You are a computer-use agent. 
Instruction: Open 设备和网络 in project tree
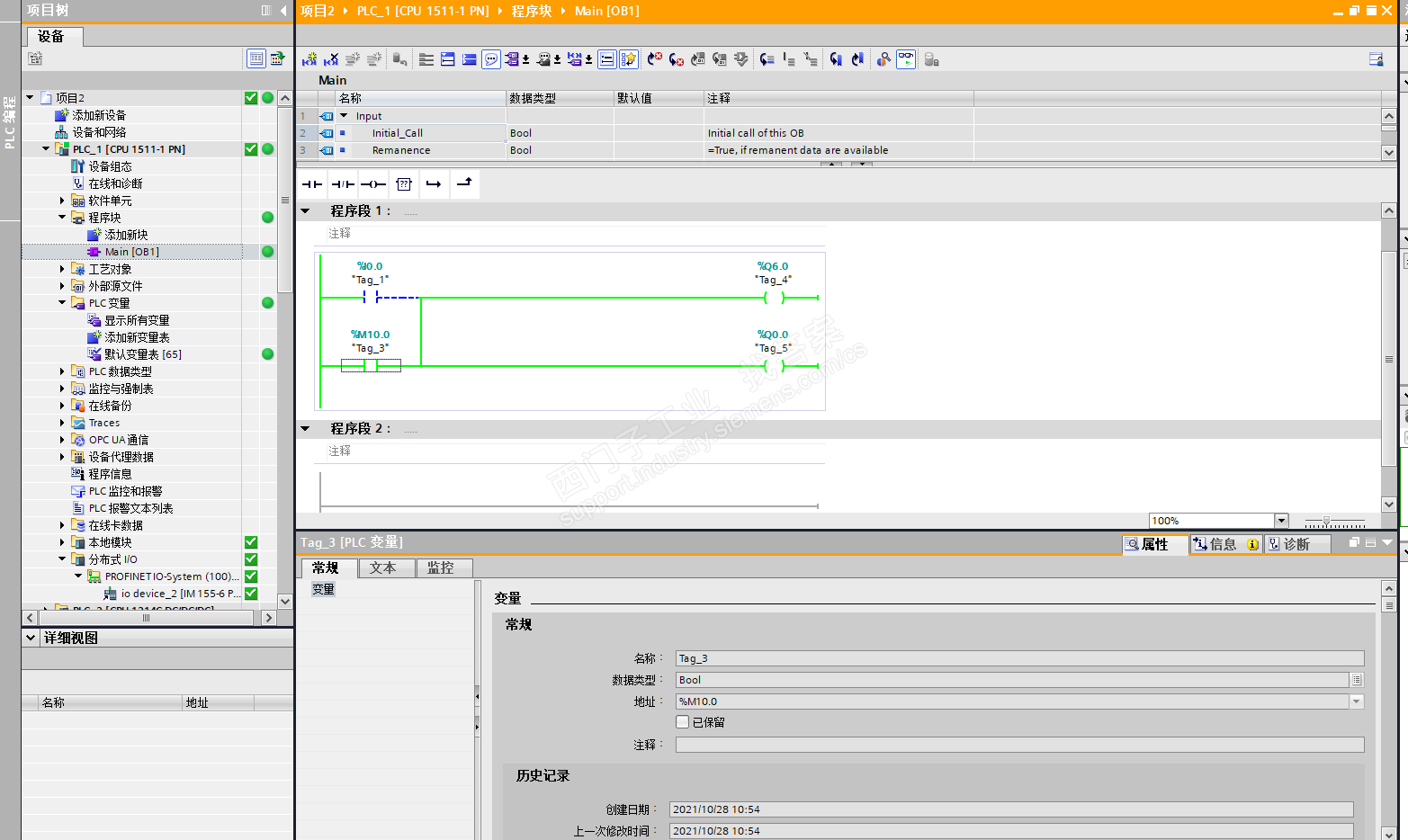coord(99,132)
